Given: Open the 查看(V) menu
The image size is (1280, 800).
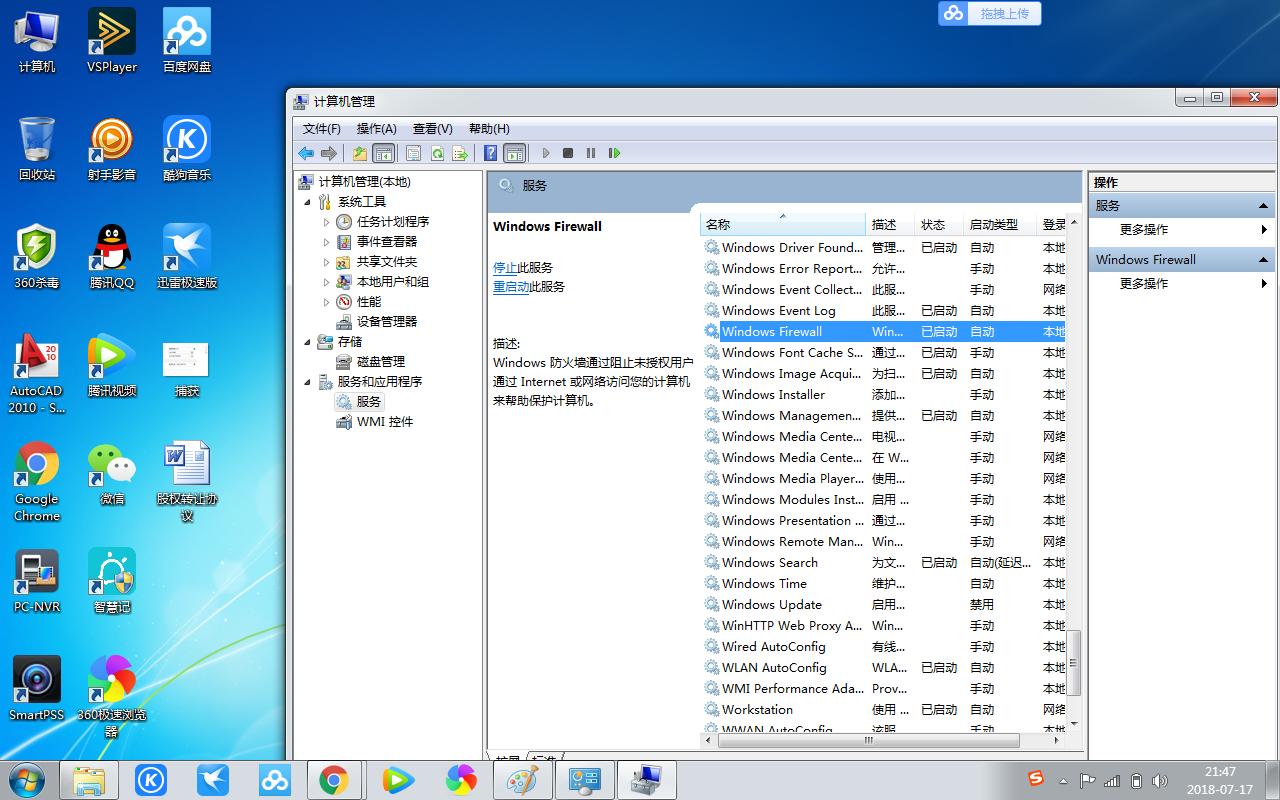Looking at the screenshot, I should [430, 128].
